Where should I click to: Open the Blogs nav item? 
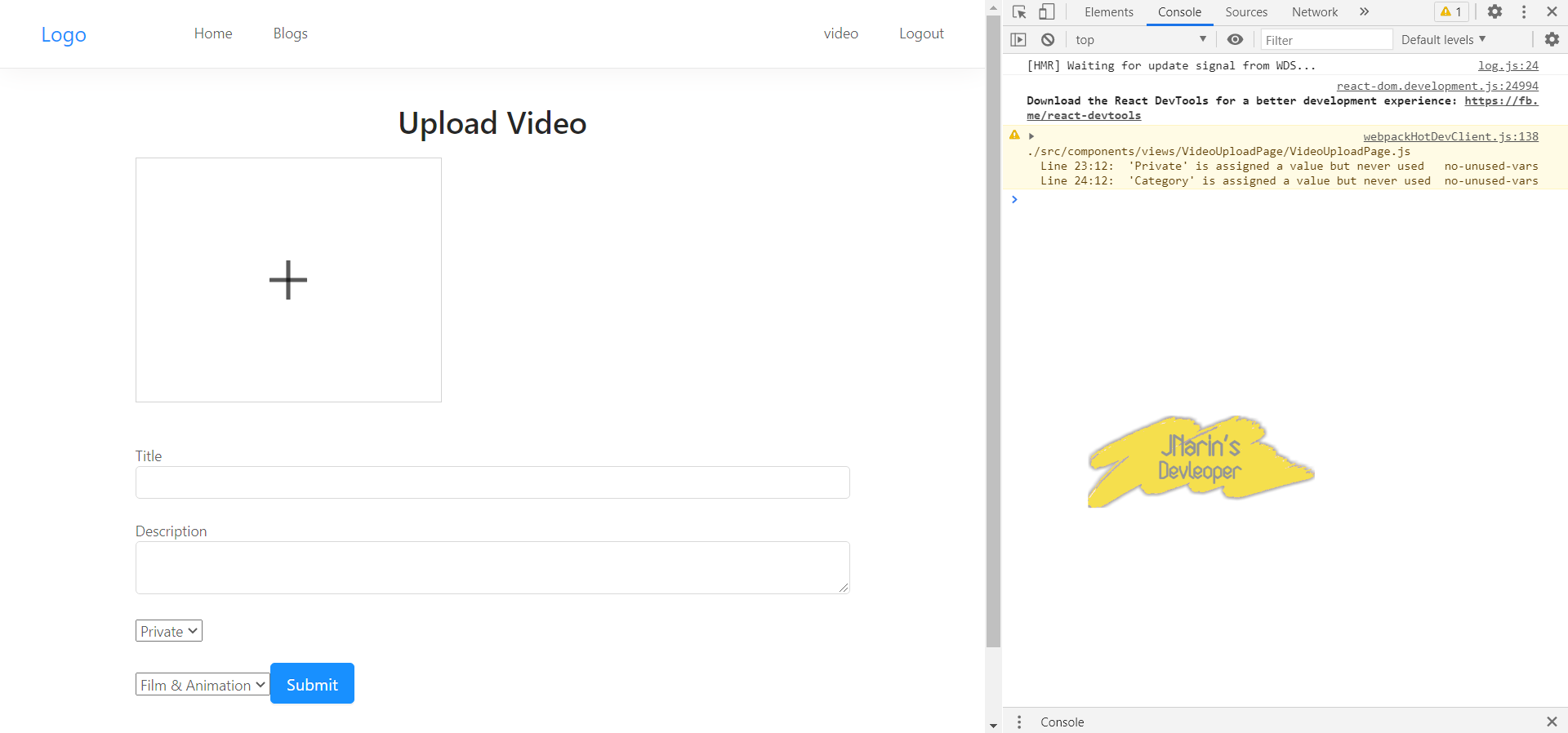tap(290, 33)
